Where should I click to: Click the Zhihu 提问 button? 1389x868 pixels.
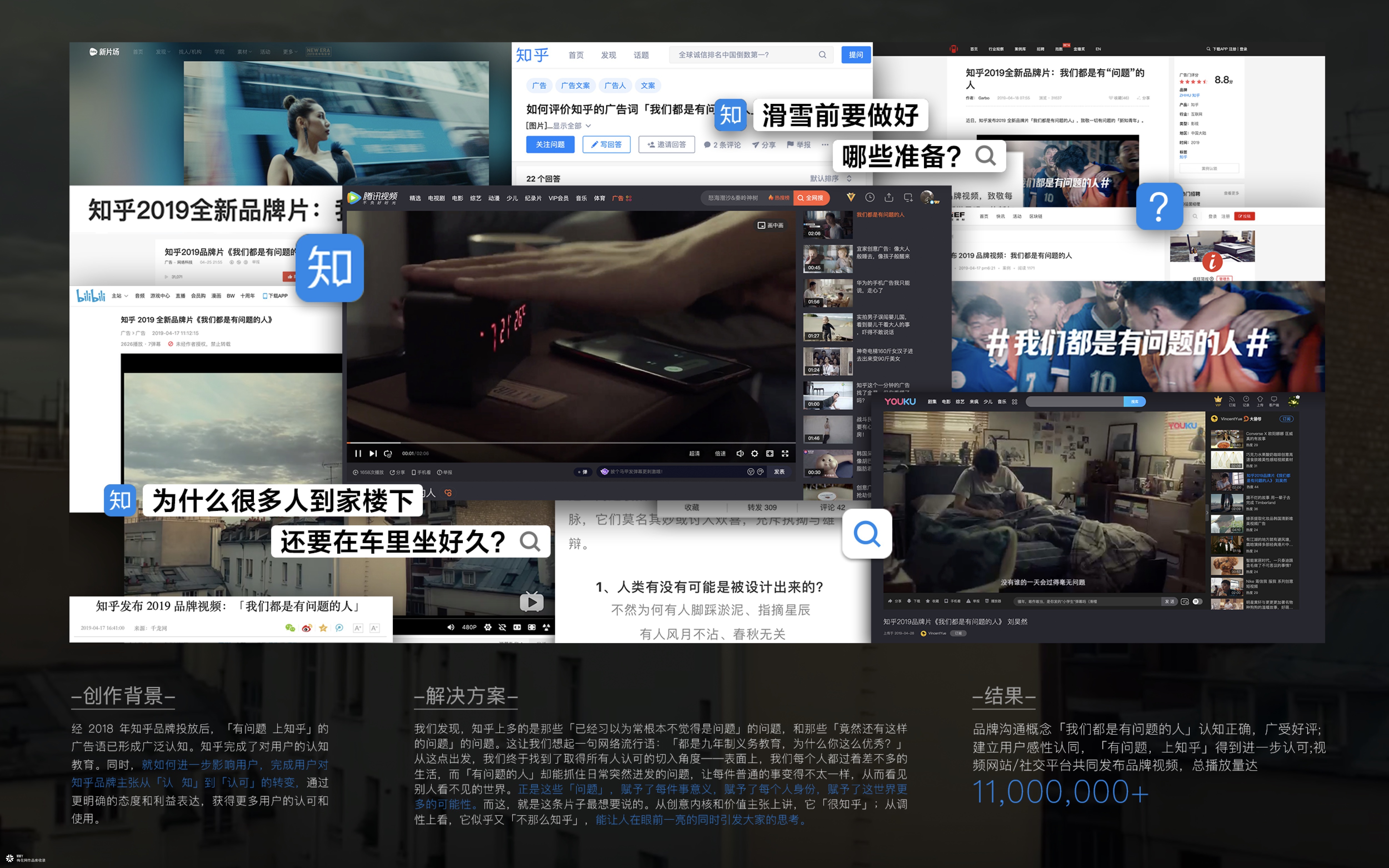coord(856,54)
